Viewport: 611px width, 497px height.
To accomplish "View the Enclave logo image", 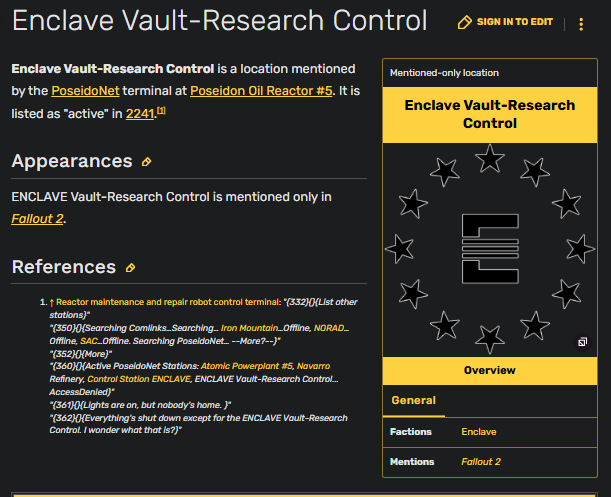I will point(490,249).
